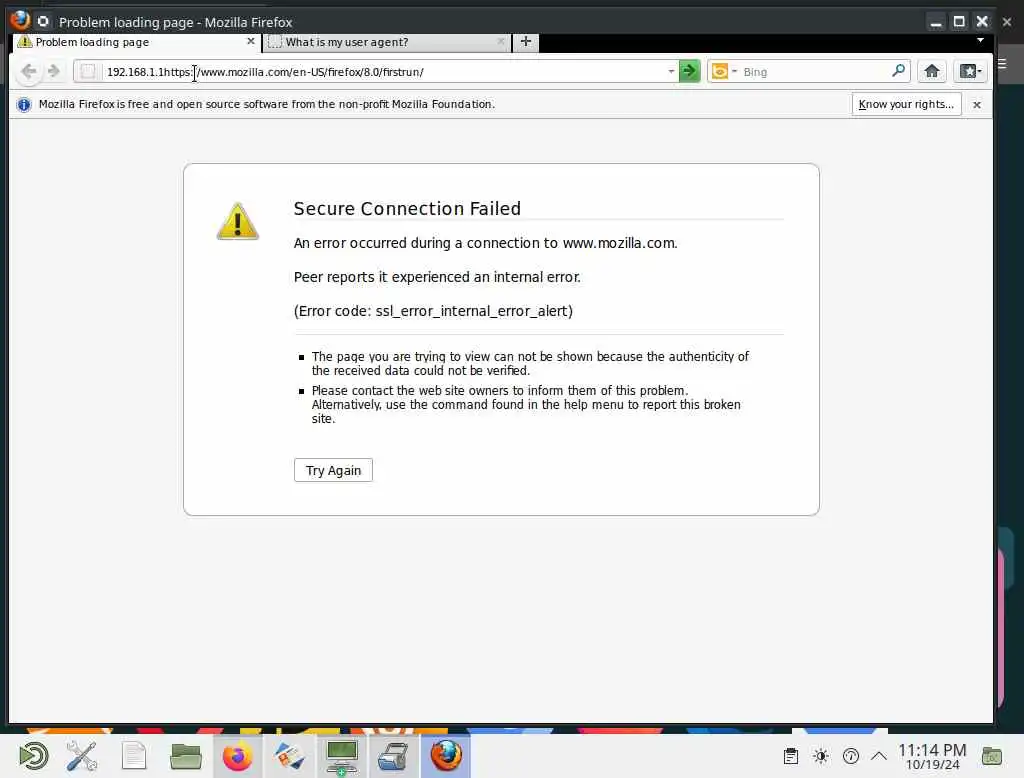Image resolution: width=1024 pixels, height=778 pixels.
Task: Open the computer monitor taskbar application
Action: pyautogui.click(x=342, y=757)
